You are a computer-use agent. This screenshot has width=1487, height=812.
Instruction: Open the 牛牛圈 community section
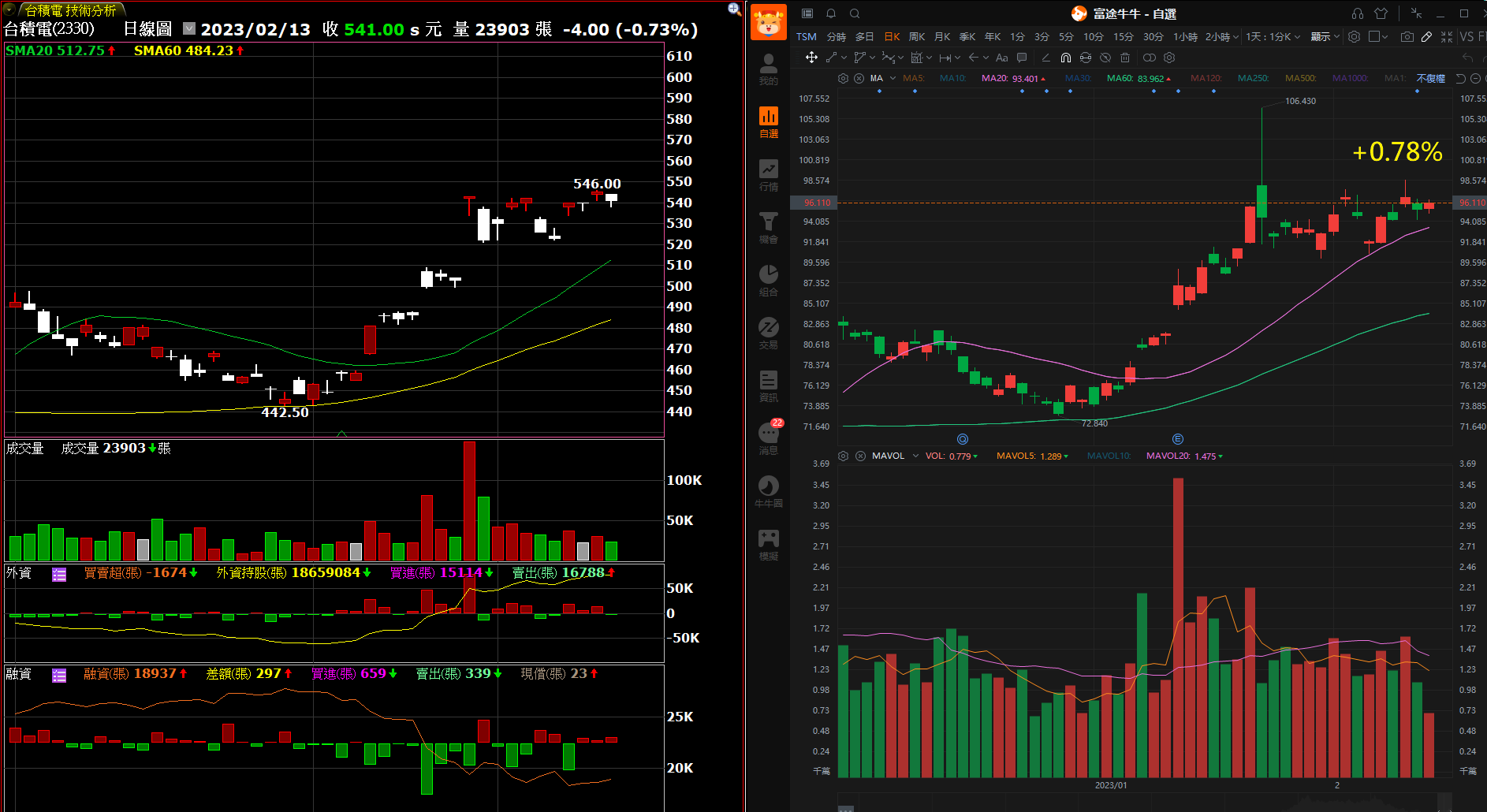point(768,492)
